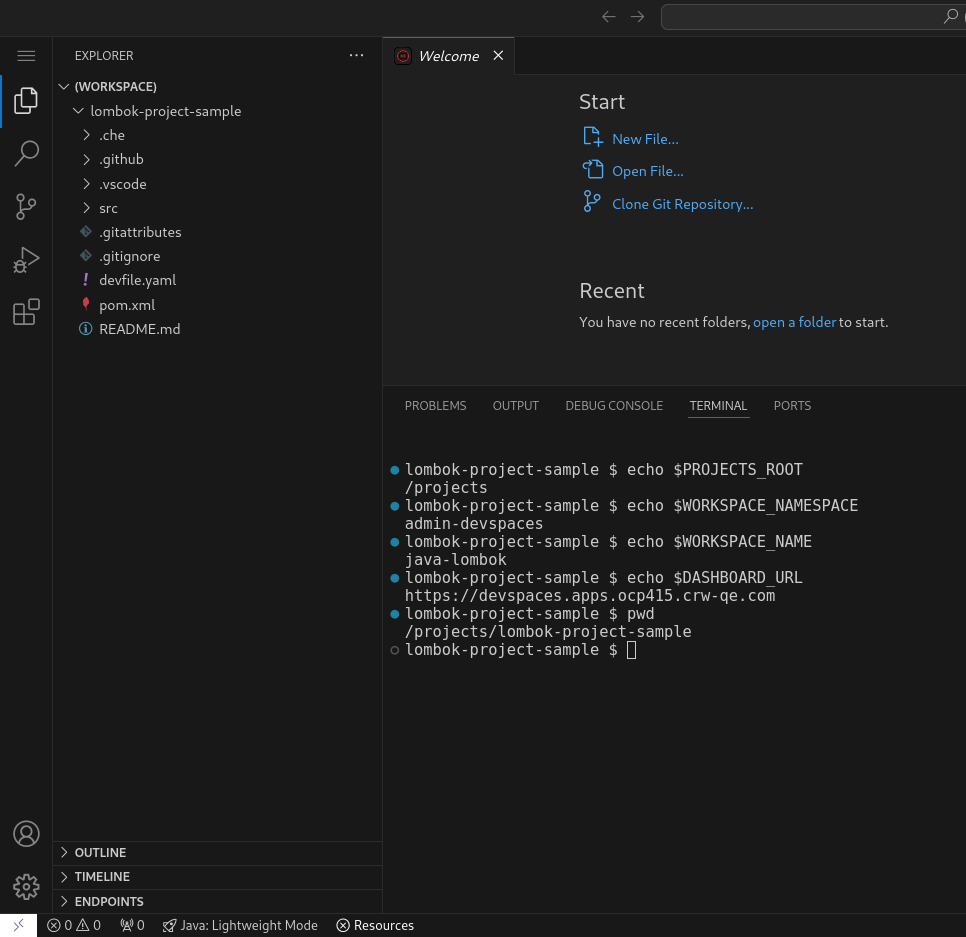The height and width of the screenshot is (937, 966).
Task: Open the Search view in activity bar
Action: pos(26,153)
